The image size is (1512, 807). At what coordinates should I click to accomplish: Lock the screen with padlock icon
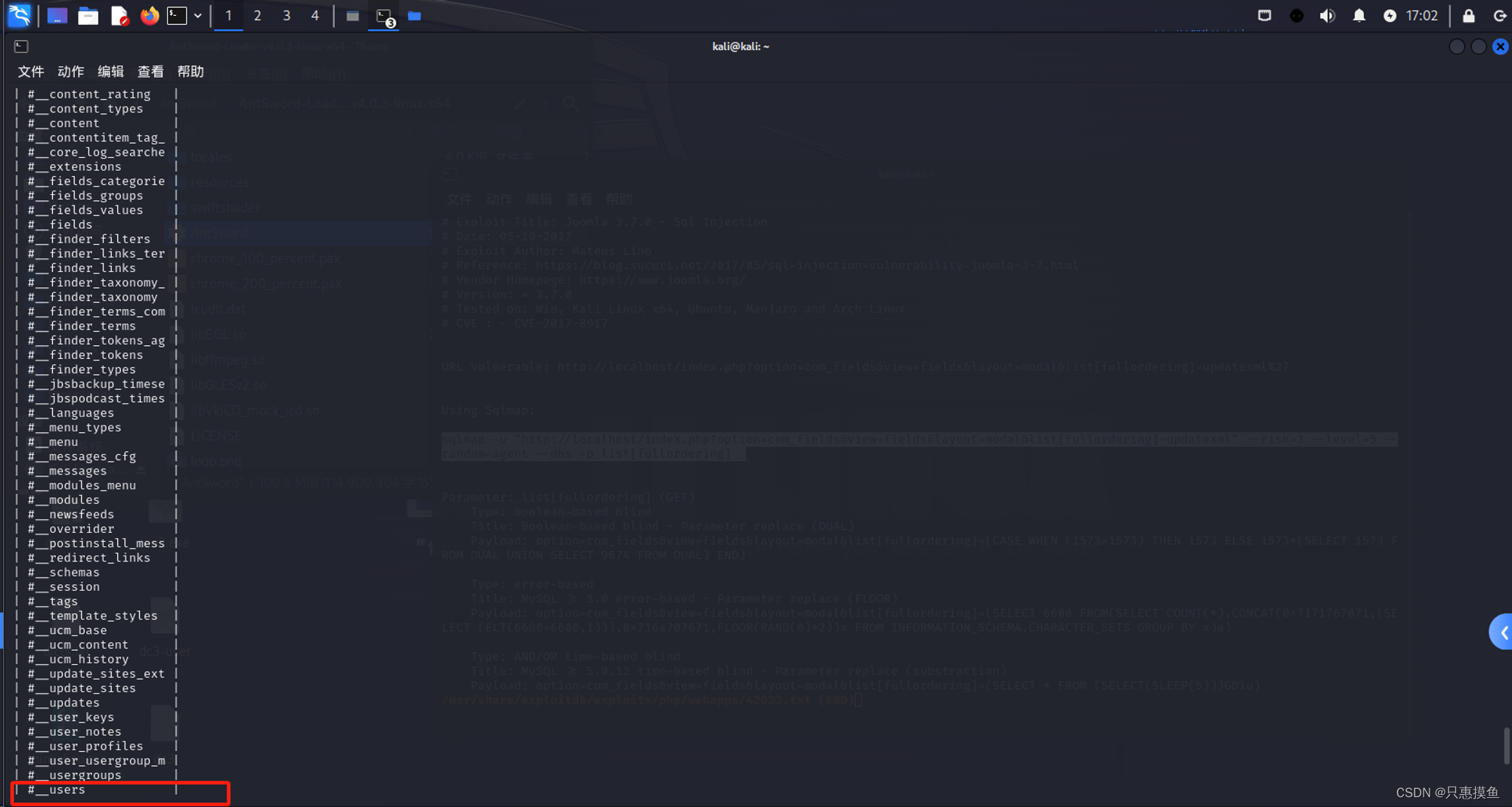click(1468, 16)
